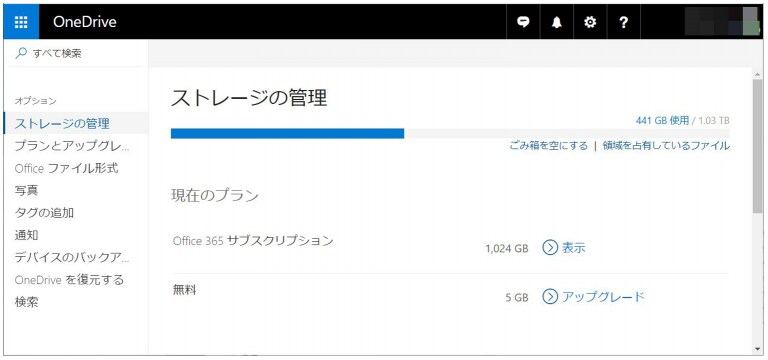Open the notifications bell icon
The height and width of the screenshot is (360, 768).
tap(556, 22)
